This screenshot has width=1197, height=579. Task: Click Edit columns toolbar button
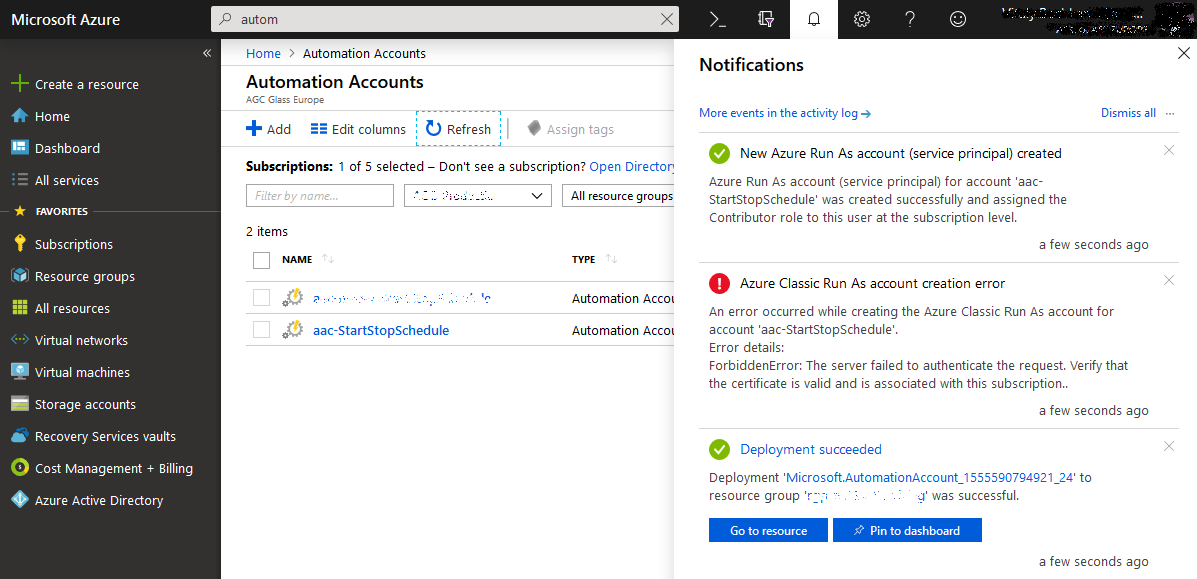[358, 129]
